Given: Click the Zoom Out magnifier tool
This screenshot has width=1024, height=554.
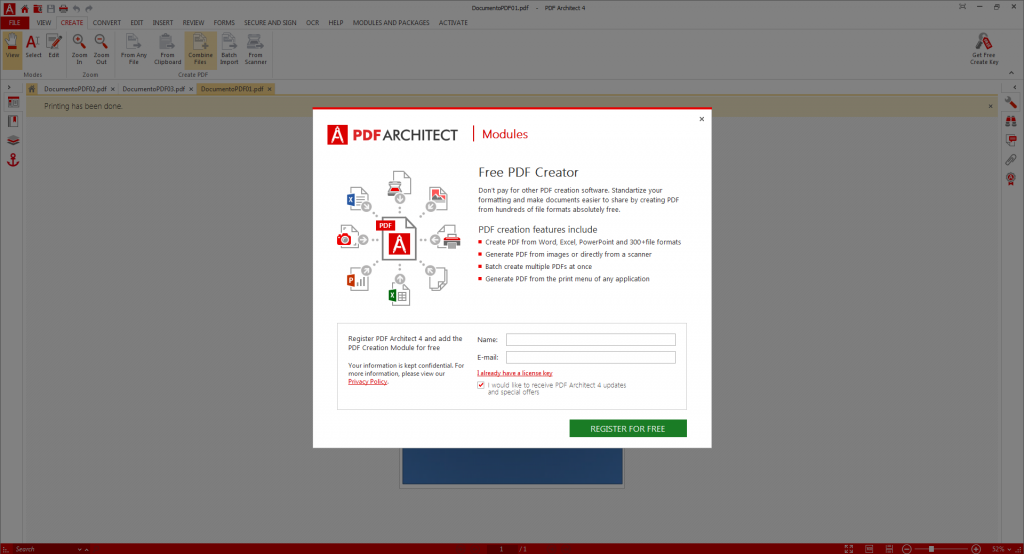Looking at the screenshot, I should [x=101, y=49].
